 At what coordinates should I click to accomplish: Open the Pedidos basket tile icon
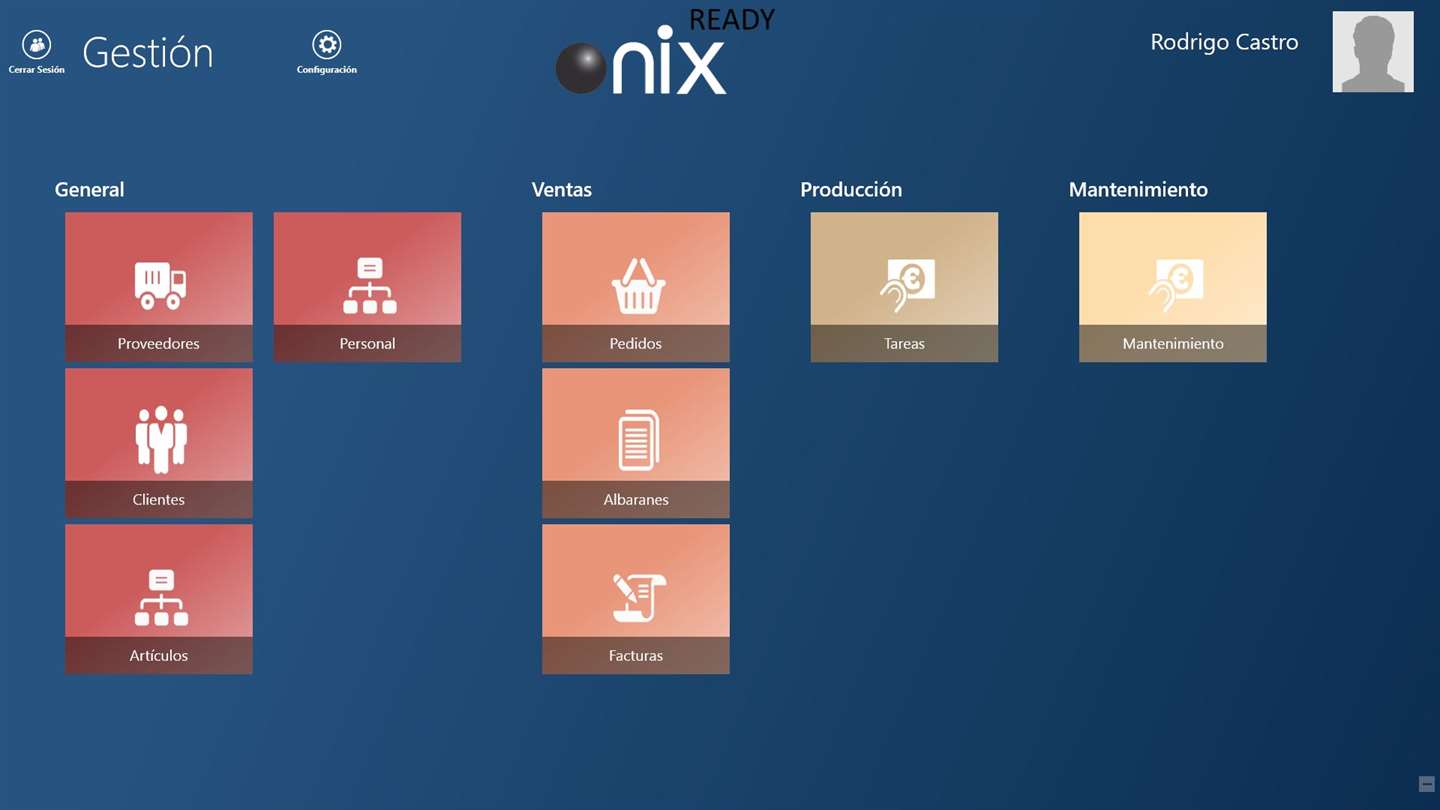(x=639, y=286)
